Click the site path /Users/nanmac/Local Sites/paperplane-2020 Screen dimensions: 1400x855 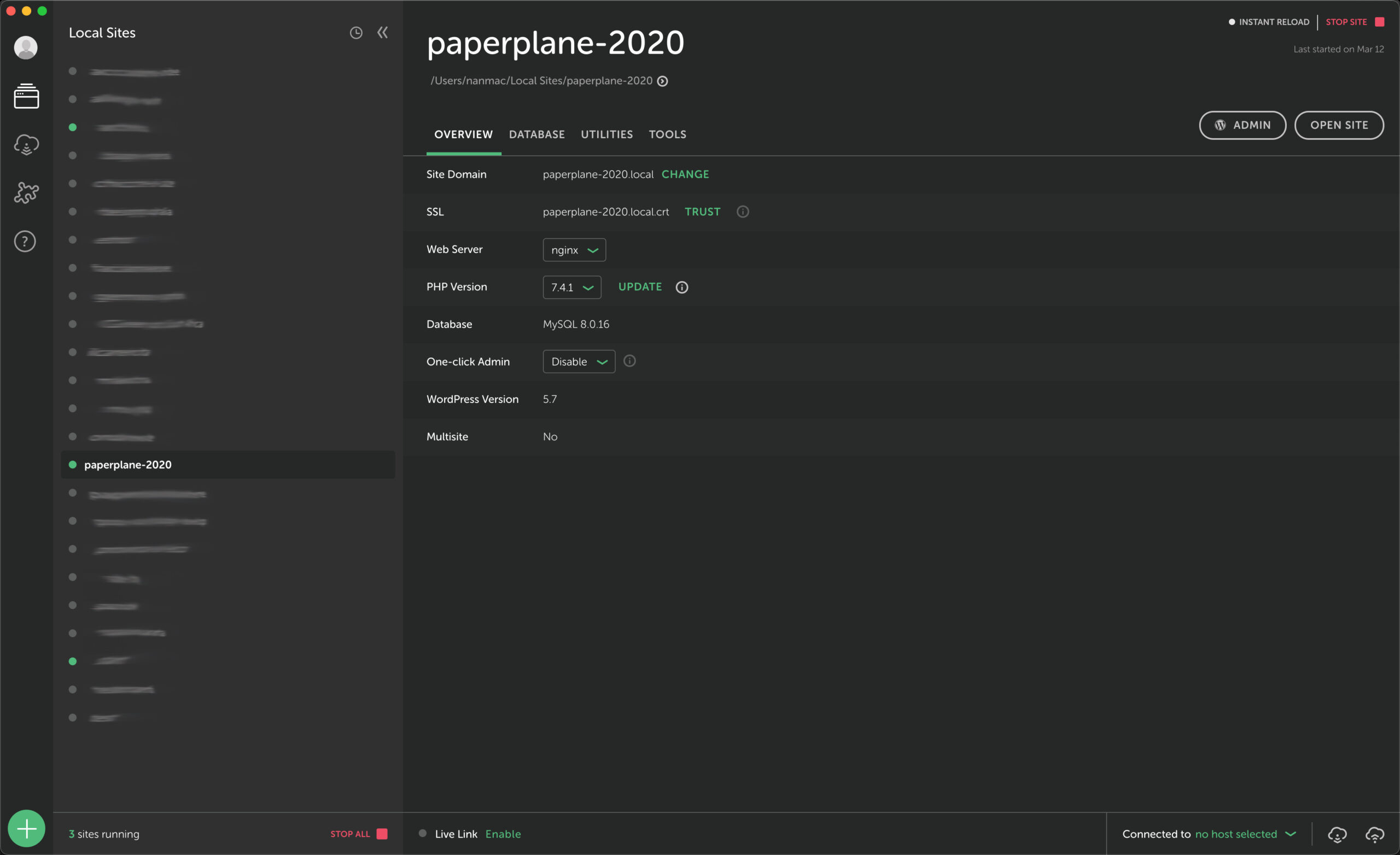(541, 81)
